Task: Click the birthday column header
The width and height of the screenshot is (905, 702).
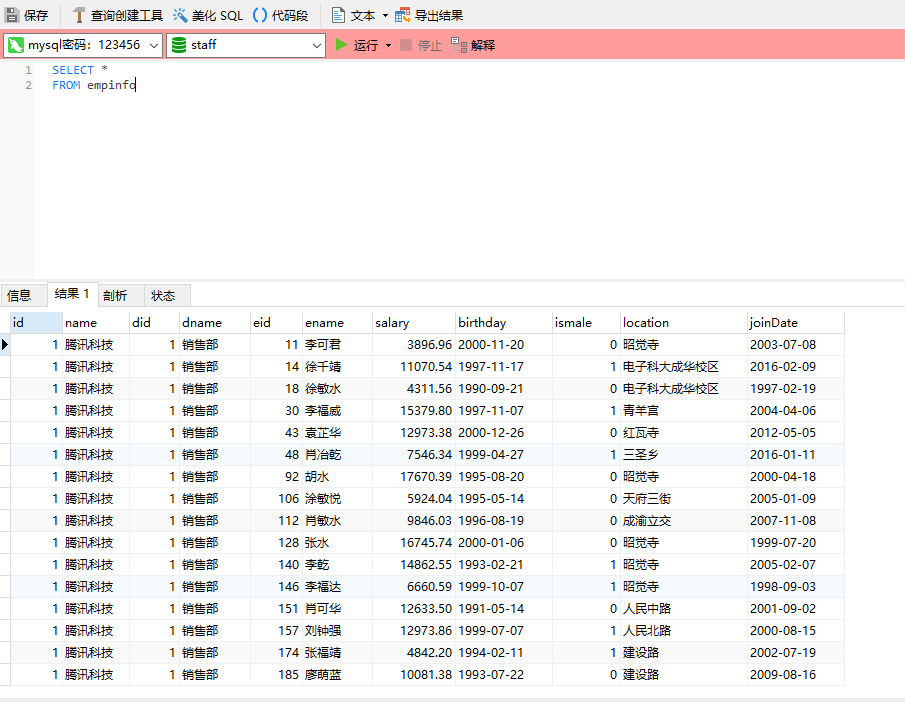Action: (x=504, y=323)
